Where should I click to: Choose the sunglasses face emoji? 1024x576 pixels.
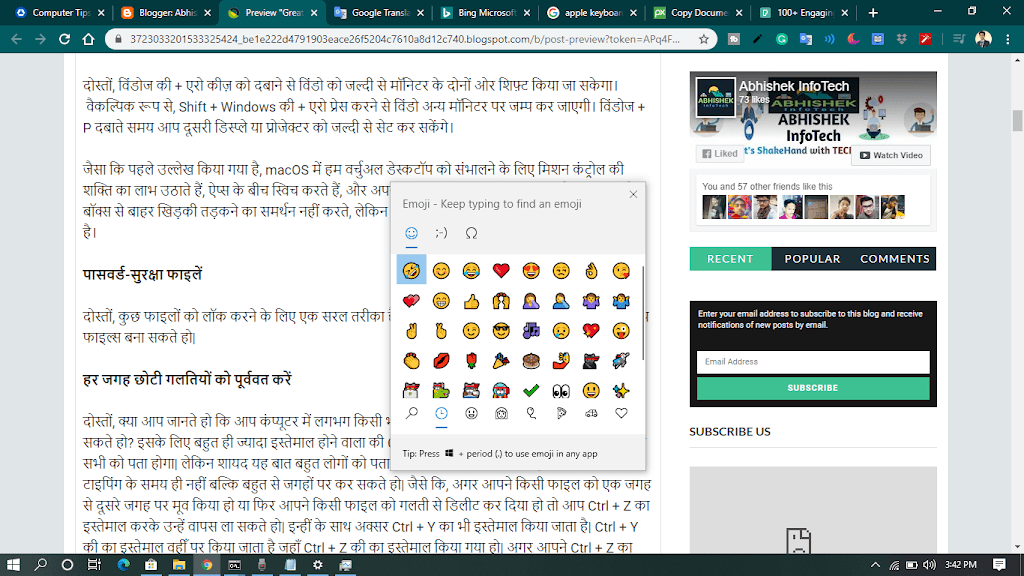click(501, 330)
